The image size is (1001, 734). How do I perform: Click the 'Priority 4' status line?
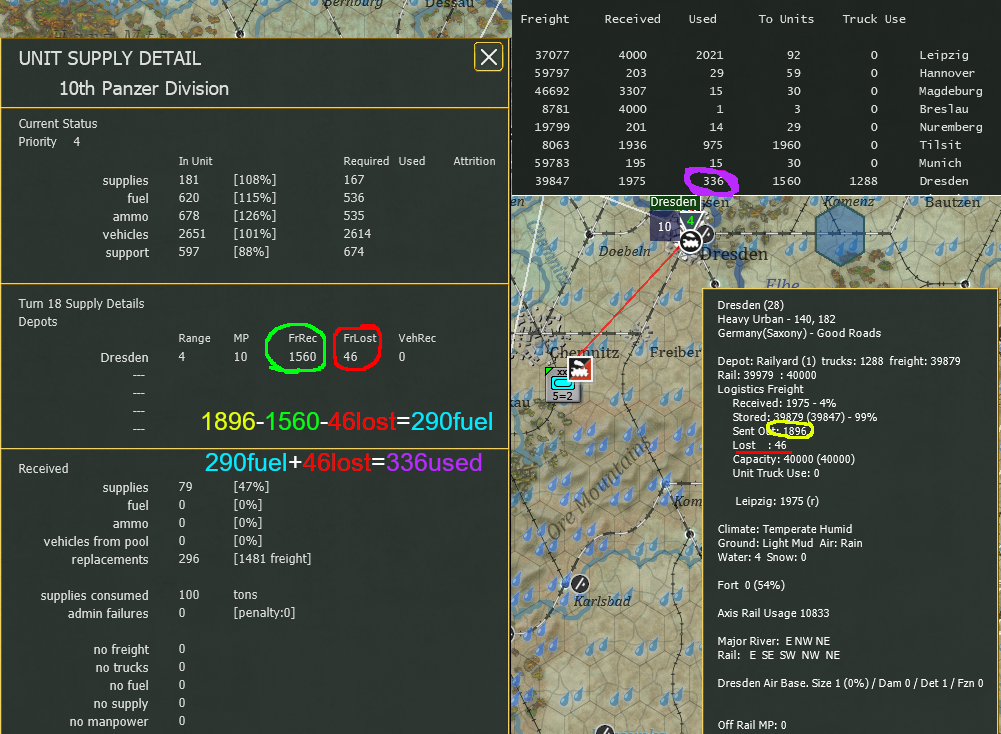[x=49, y=142]
